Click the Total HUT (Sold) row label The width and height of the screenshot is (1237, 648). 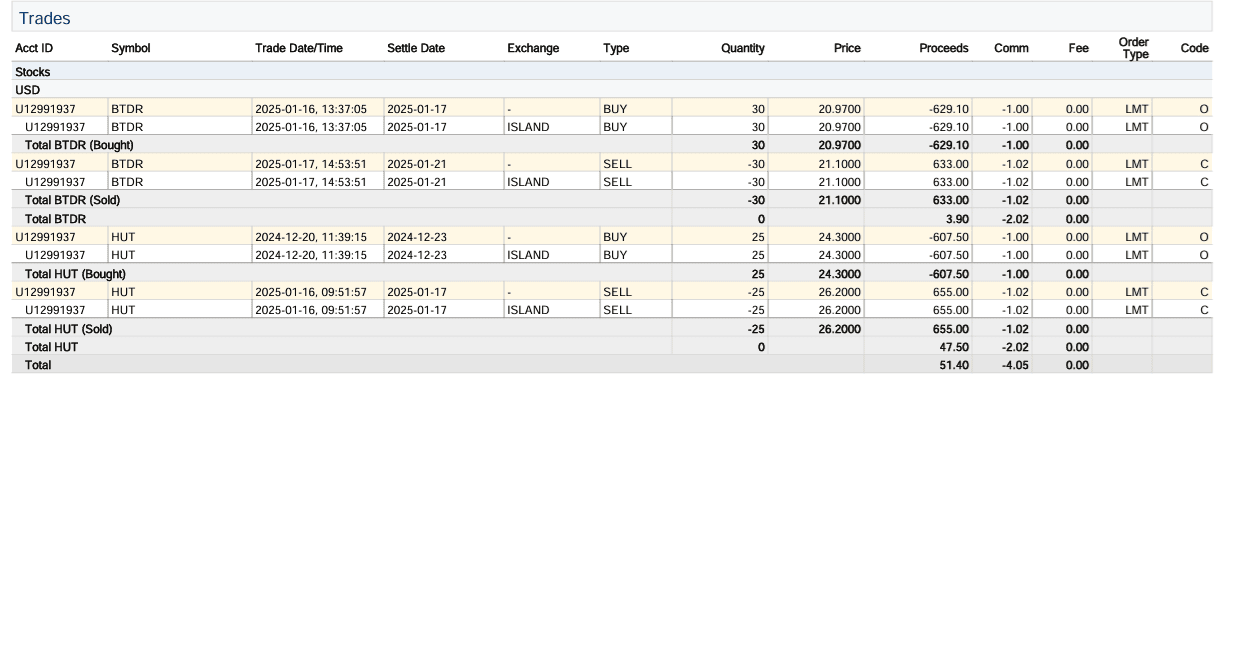click(68, 329)
